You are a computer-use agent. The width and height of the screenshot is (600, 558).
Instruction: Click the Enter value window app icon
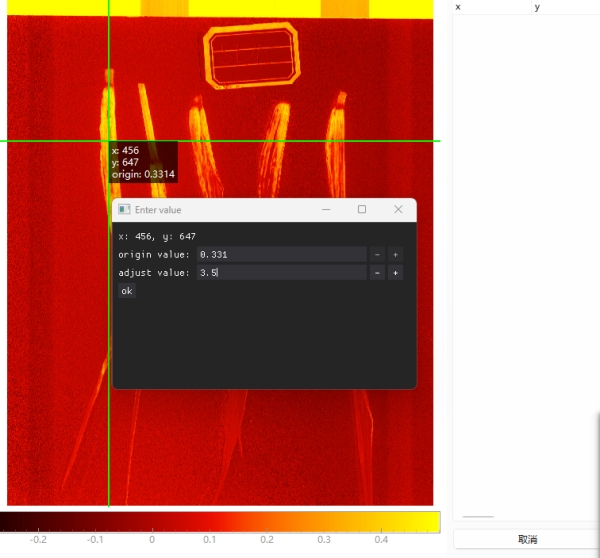(x=124, y=210)
